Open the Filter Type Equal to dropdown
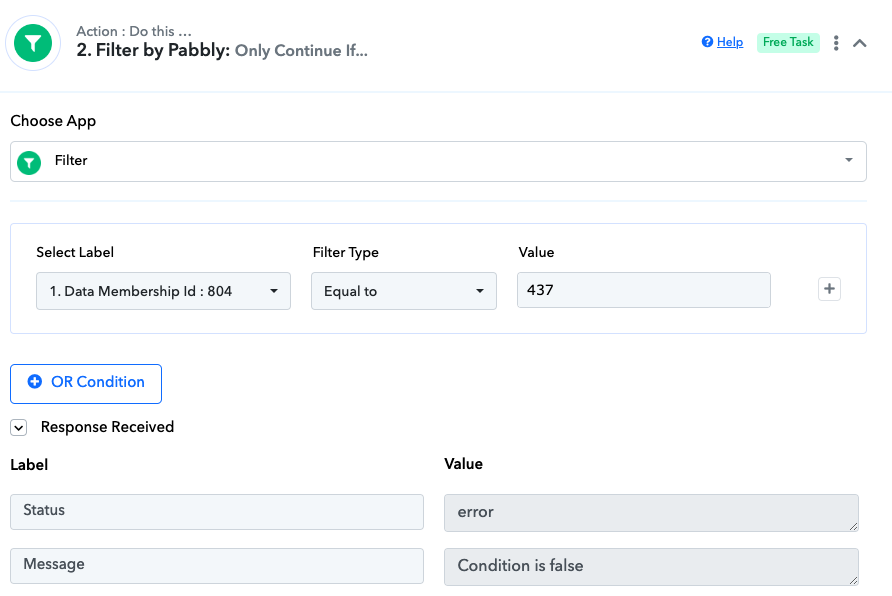 coord(404,291)
